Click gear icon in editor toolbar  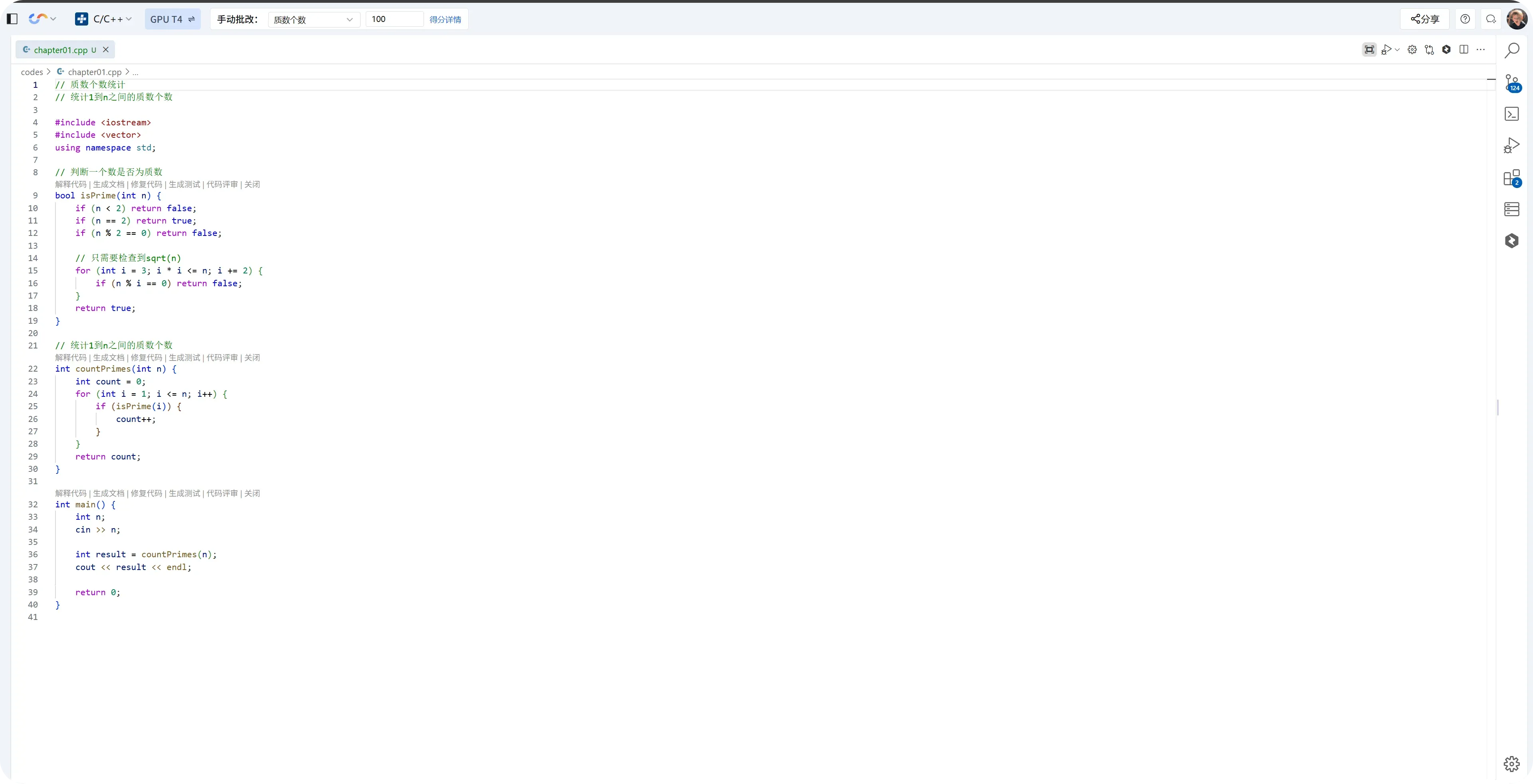tap(1412, 50)
